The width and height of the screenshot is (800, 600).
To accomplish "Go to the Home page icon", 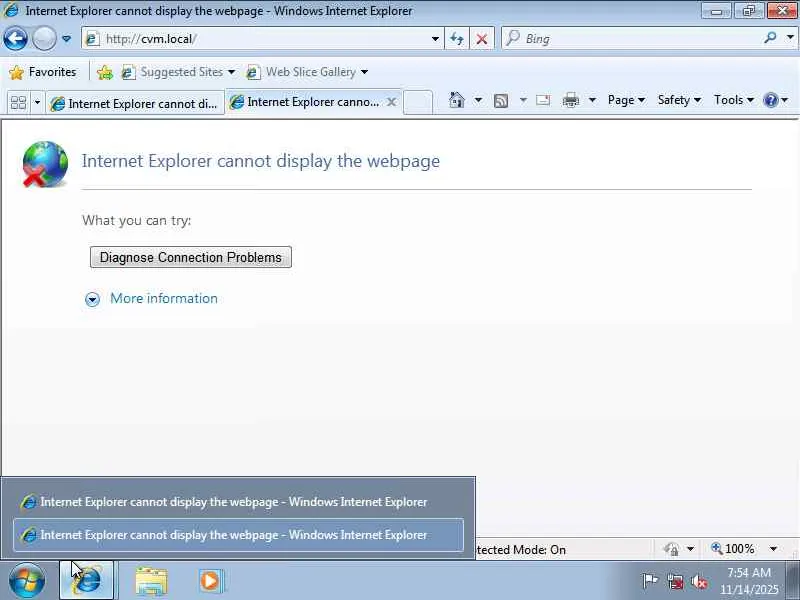I will 457,100.
